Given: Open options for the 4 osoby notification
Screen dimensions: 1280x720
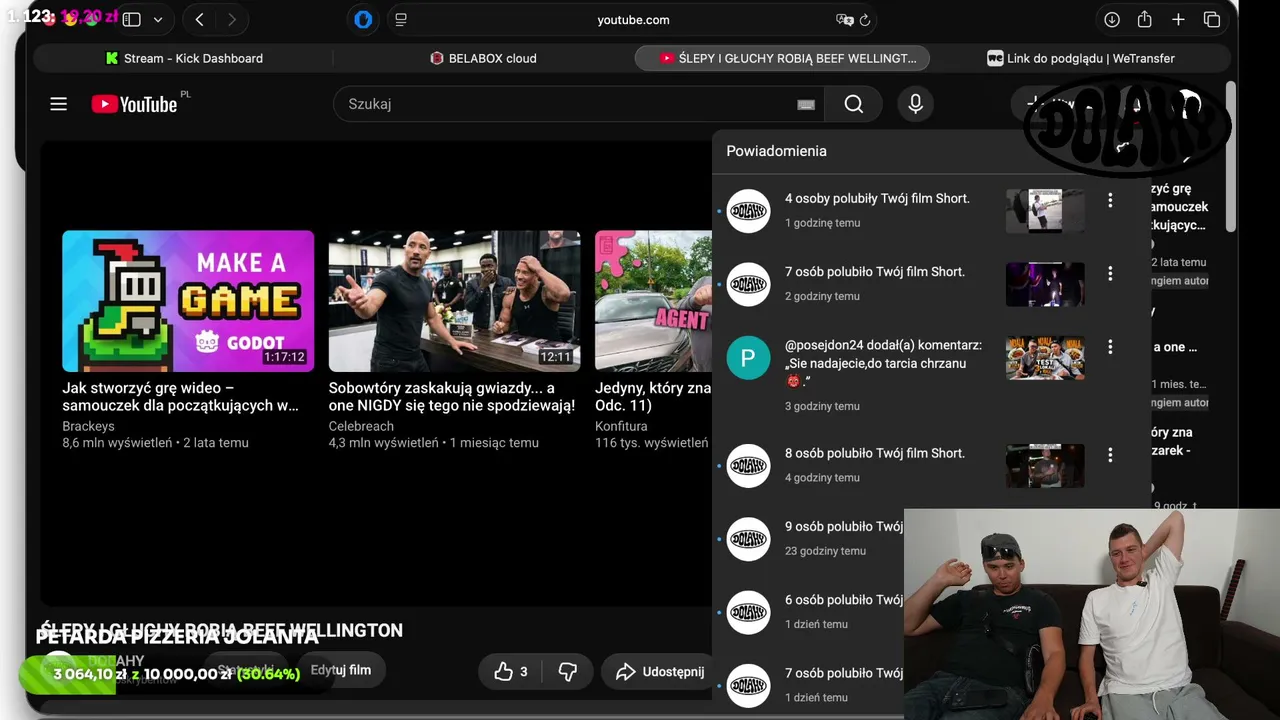Looking at the screenshot, I should (1110, 200).
